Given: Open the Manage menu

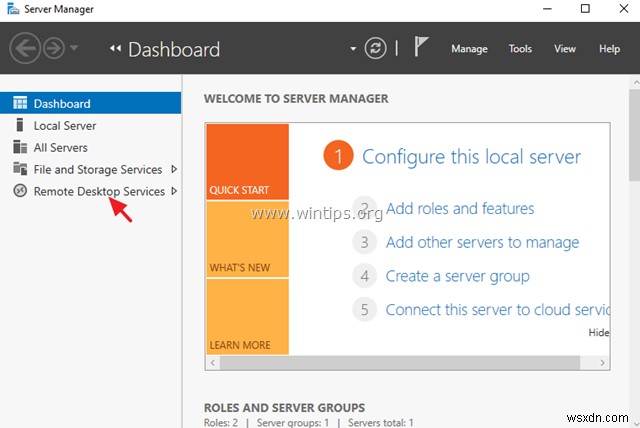Looking at the screenshot, I should (x=469, y=49).
